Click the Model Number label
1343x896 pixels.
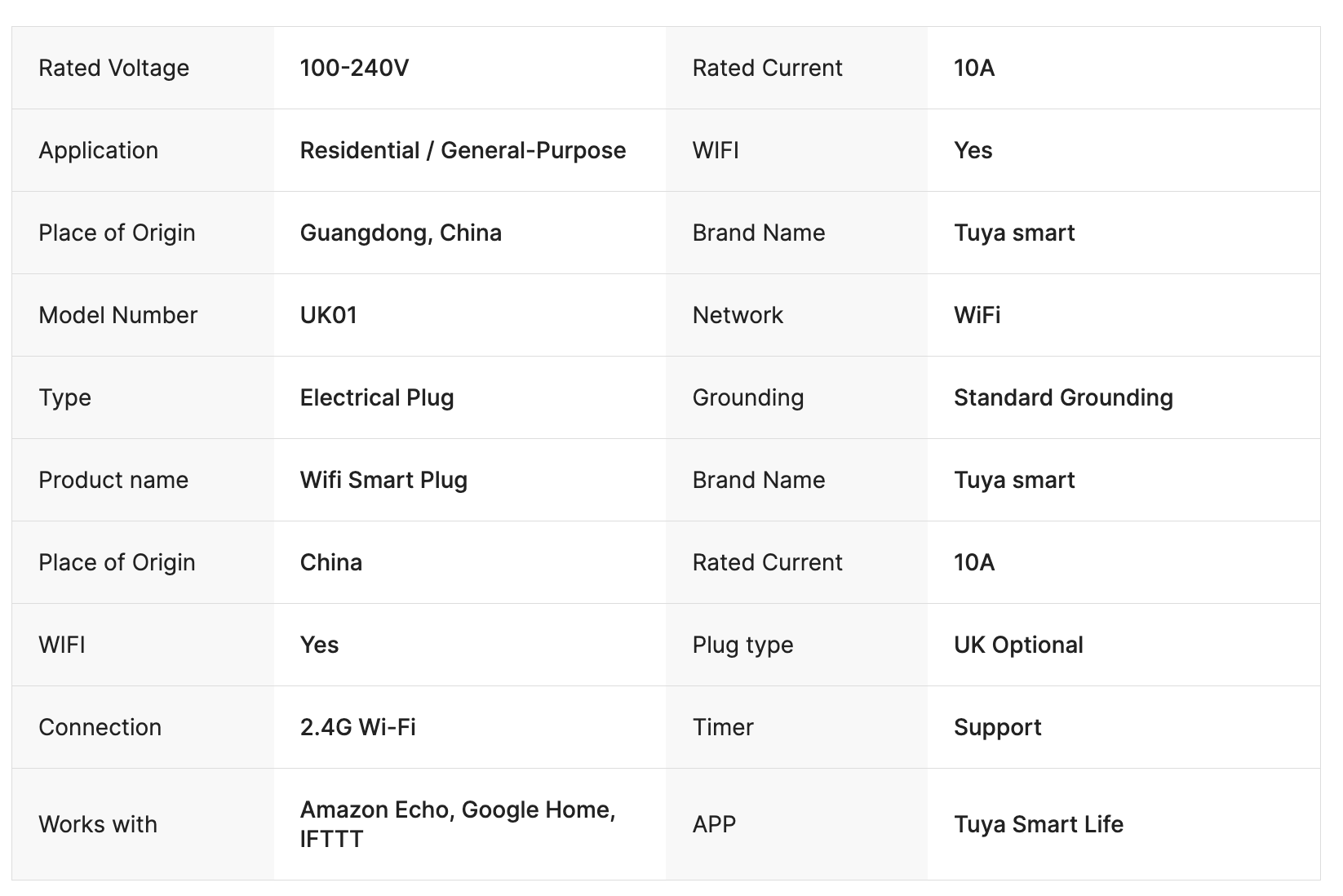(x=117, y=315)
